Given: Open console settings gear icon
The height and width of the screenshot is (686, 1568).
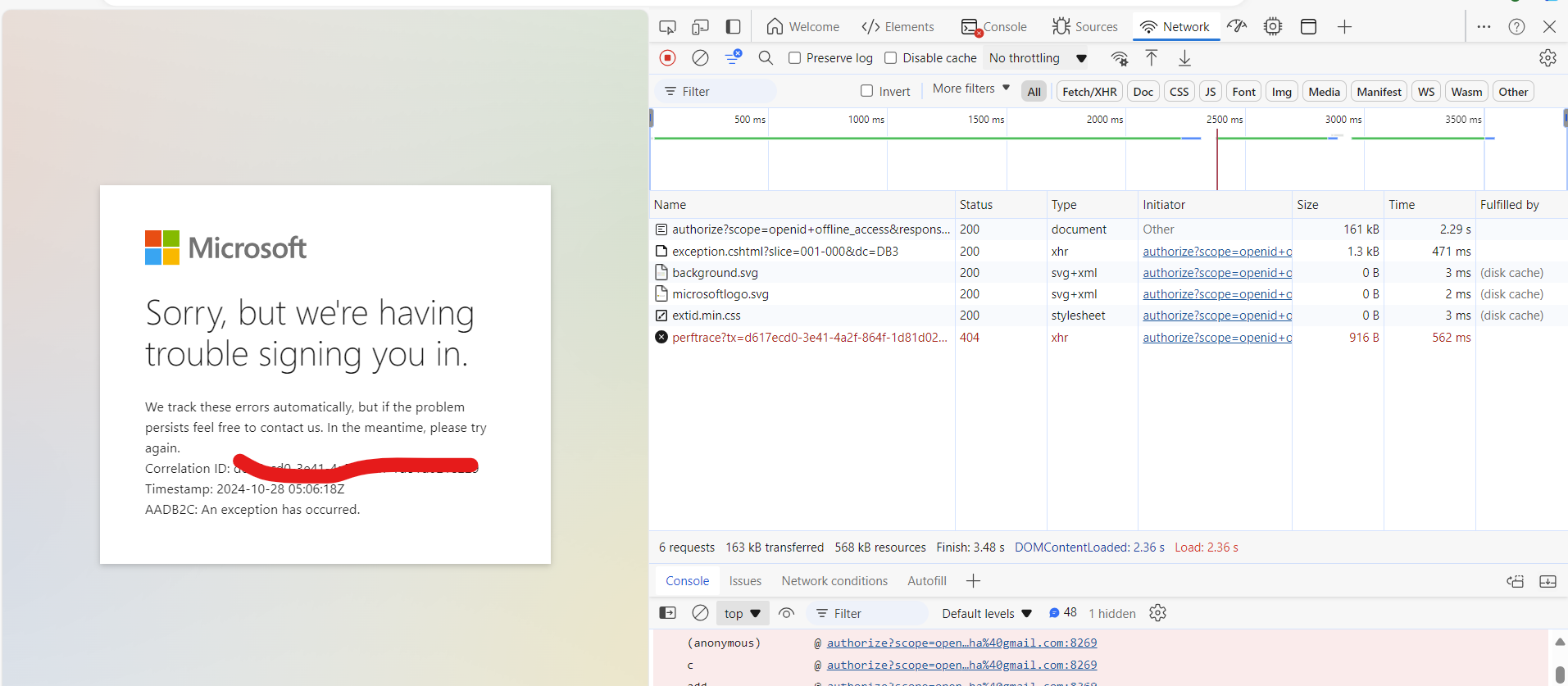Looking at the screenshot, I should tap(1157, 613).
